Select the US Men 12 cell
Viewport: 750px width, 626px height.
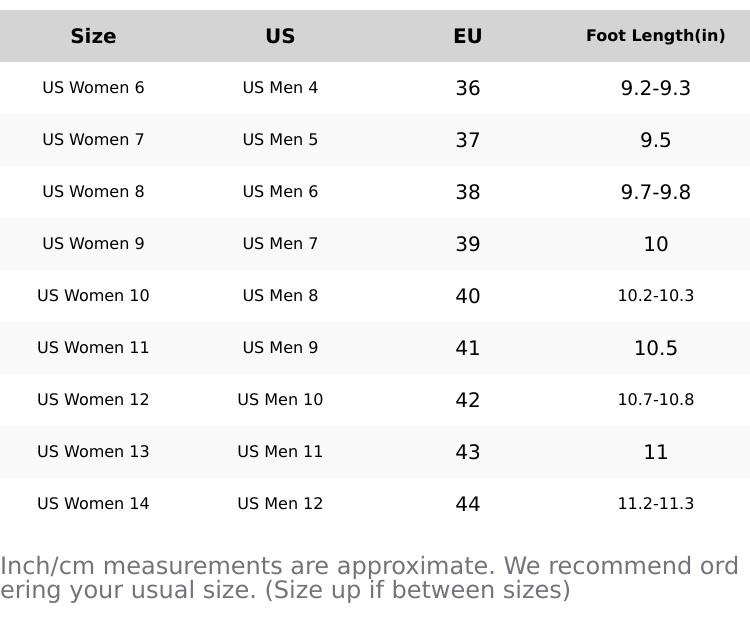coord(280,504)
